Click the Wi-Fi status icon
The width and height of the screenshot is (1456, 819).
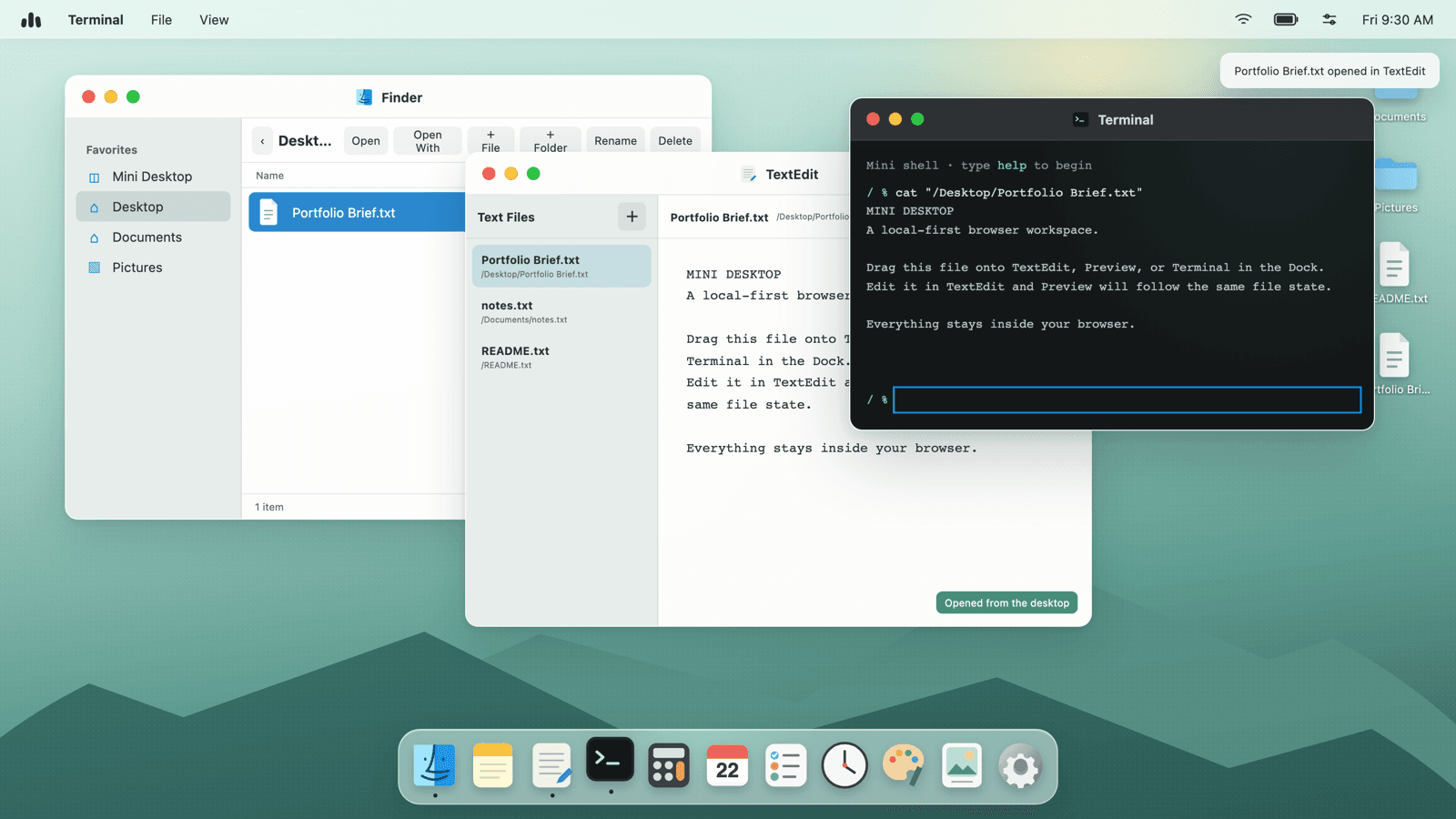(x=1243, y=19)
